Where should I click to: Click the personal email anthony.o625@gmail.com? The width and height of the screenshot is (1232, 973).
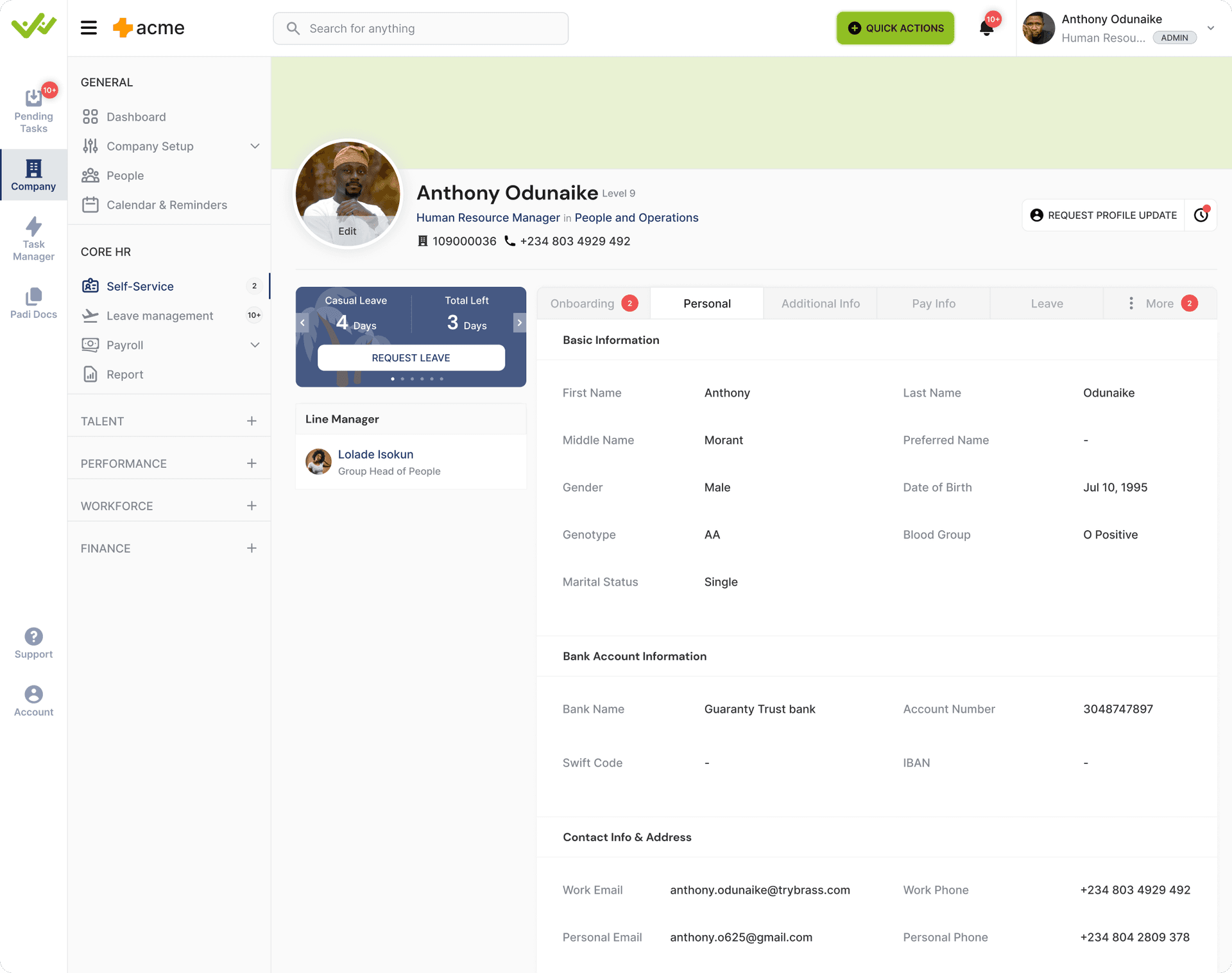point(740,937)
